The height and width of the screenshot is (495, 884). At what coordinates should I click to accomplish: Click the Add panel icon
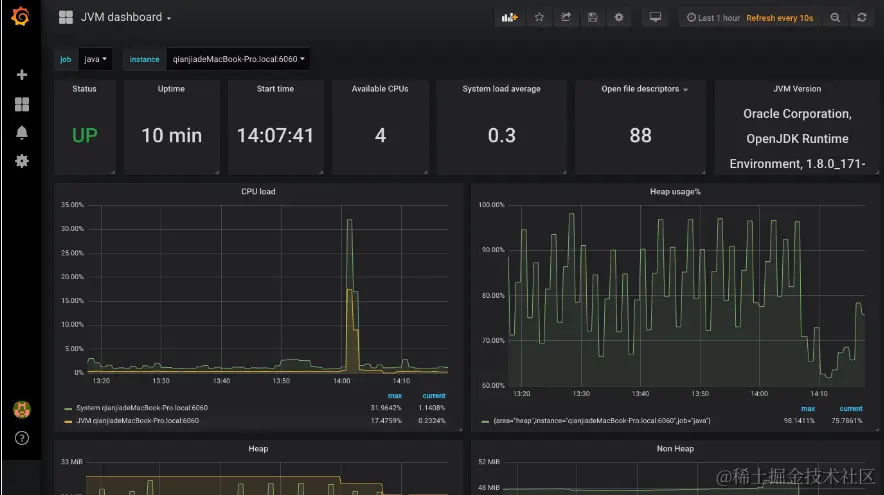pyautogui.click(x=510, y=17)
